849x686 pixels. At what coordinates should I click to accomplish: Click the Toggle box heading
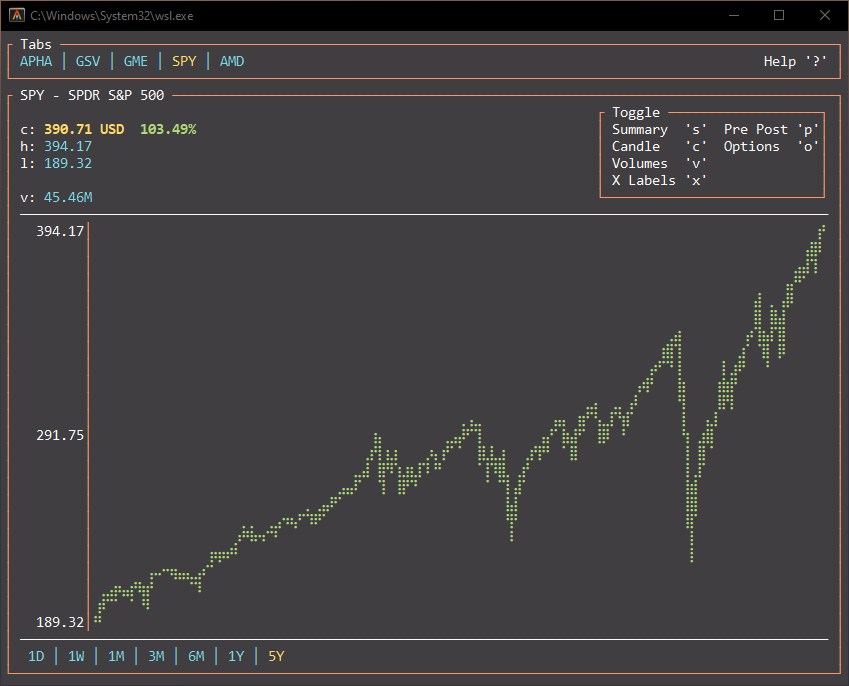tap(636, 113)
